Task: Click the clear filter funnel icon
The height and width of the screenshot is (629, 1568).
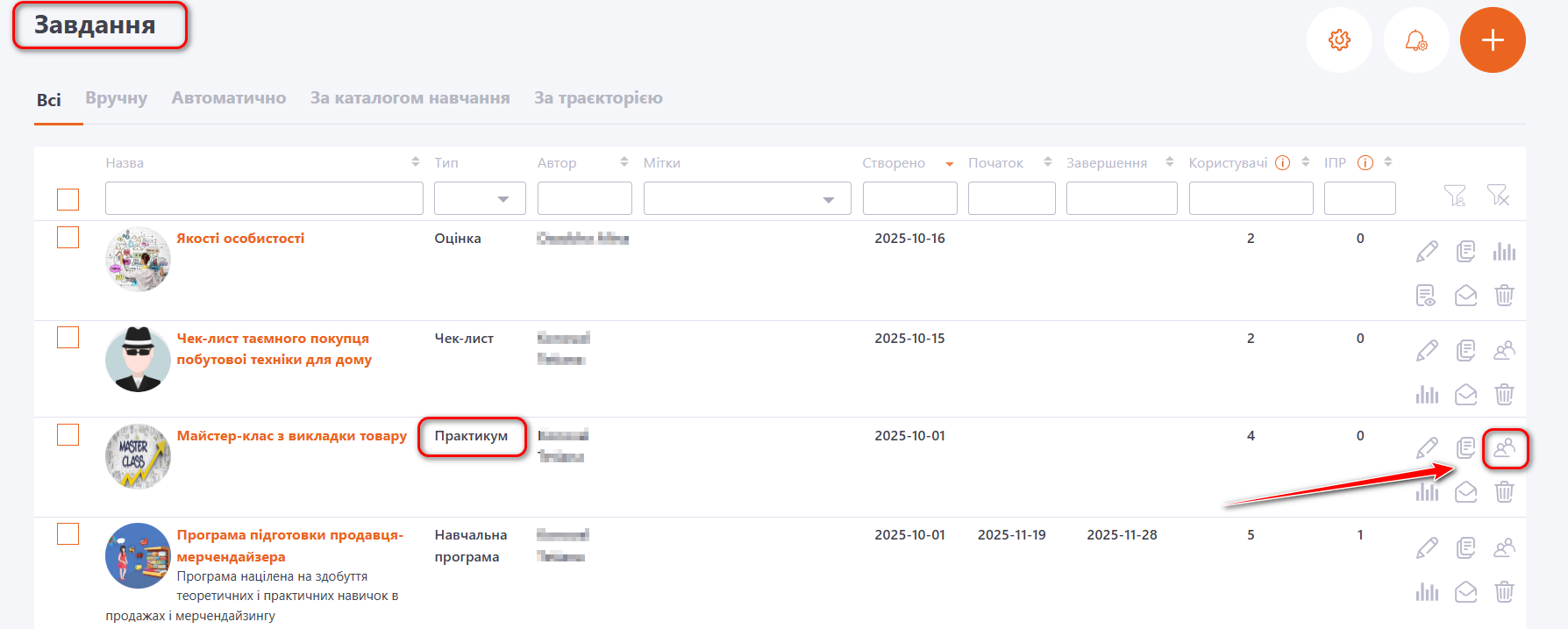Action: pyautogui.click(x=1498, y=196)
